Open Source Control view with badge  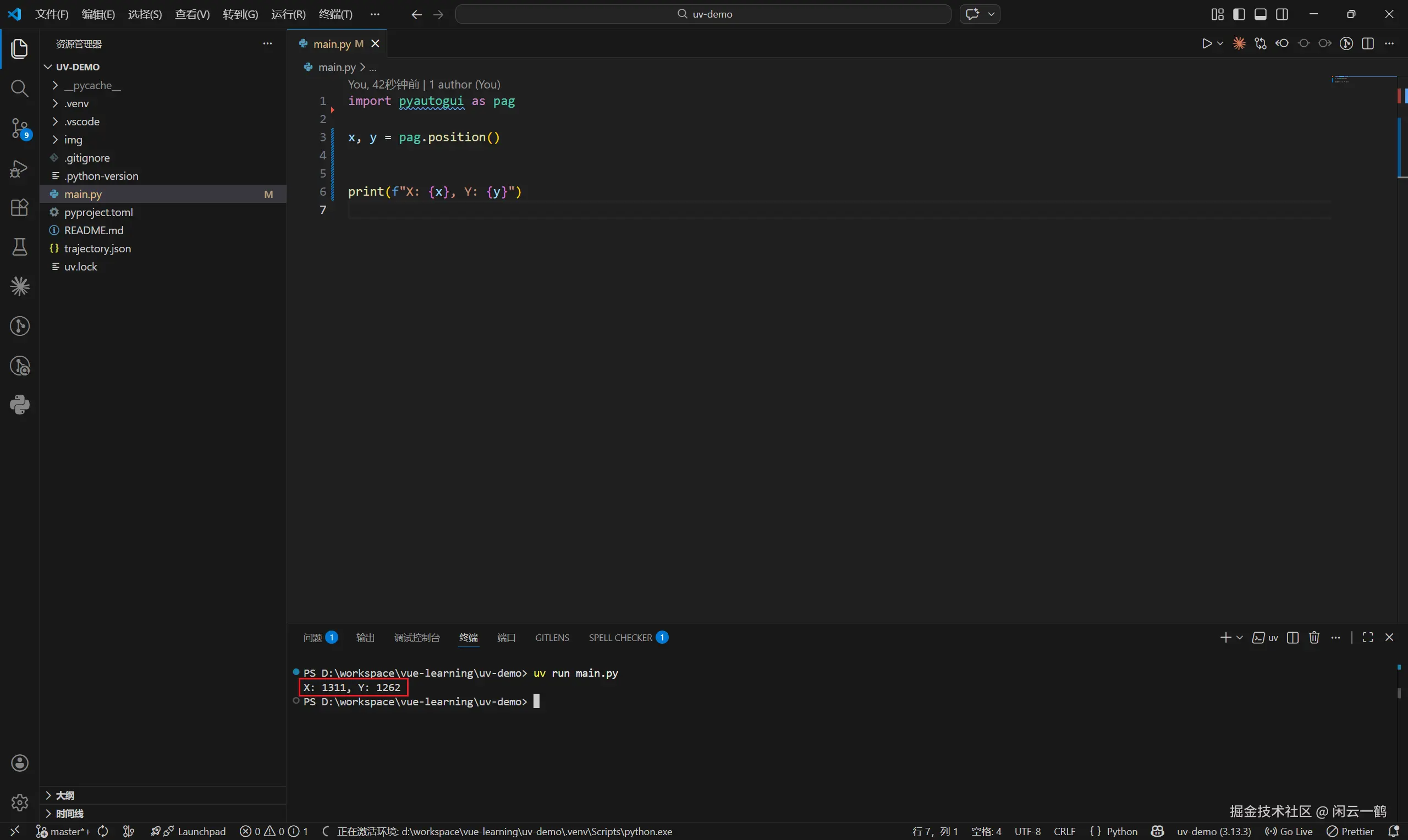tap(19, 129)
